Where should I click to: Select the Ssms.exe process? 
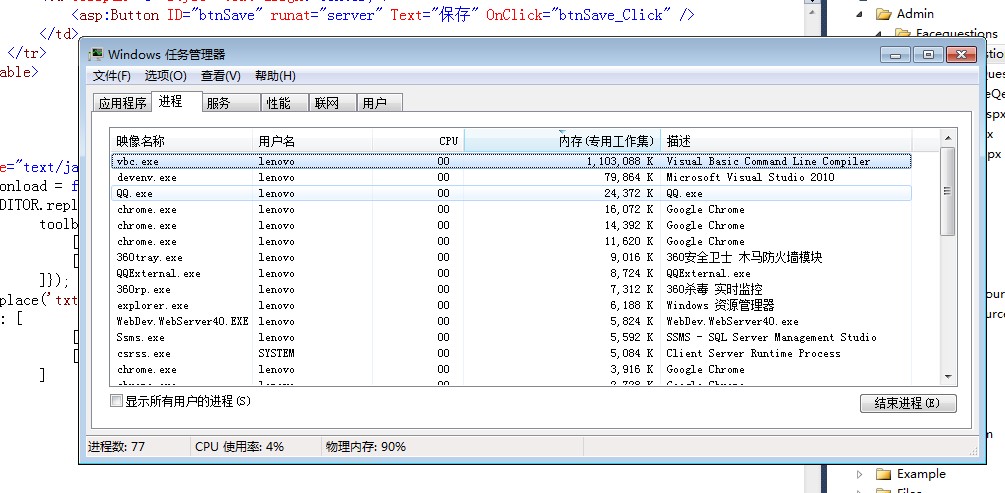click(x=511, y=338)
